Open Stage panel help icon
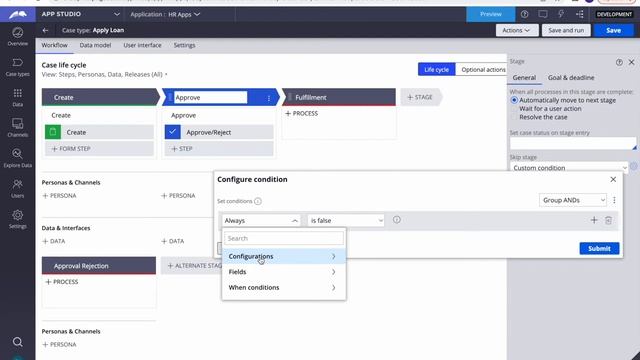The width and height of the screenshot is (640, 360). pos(619,62)
